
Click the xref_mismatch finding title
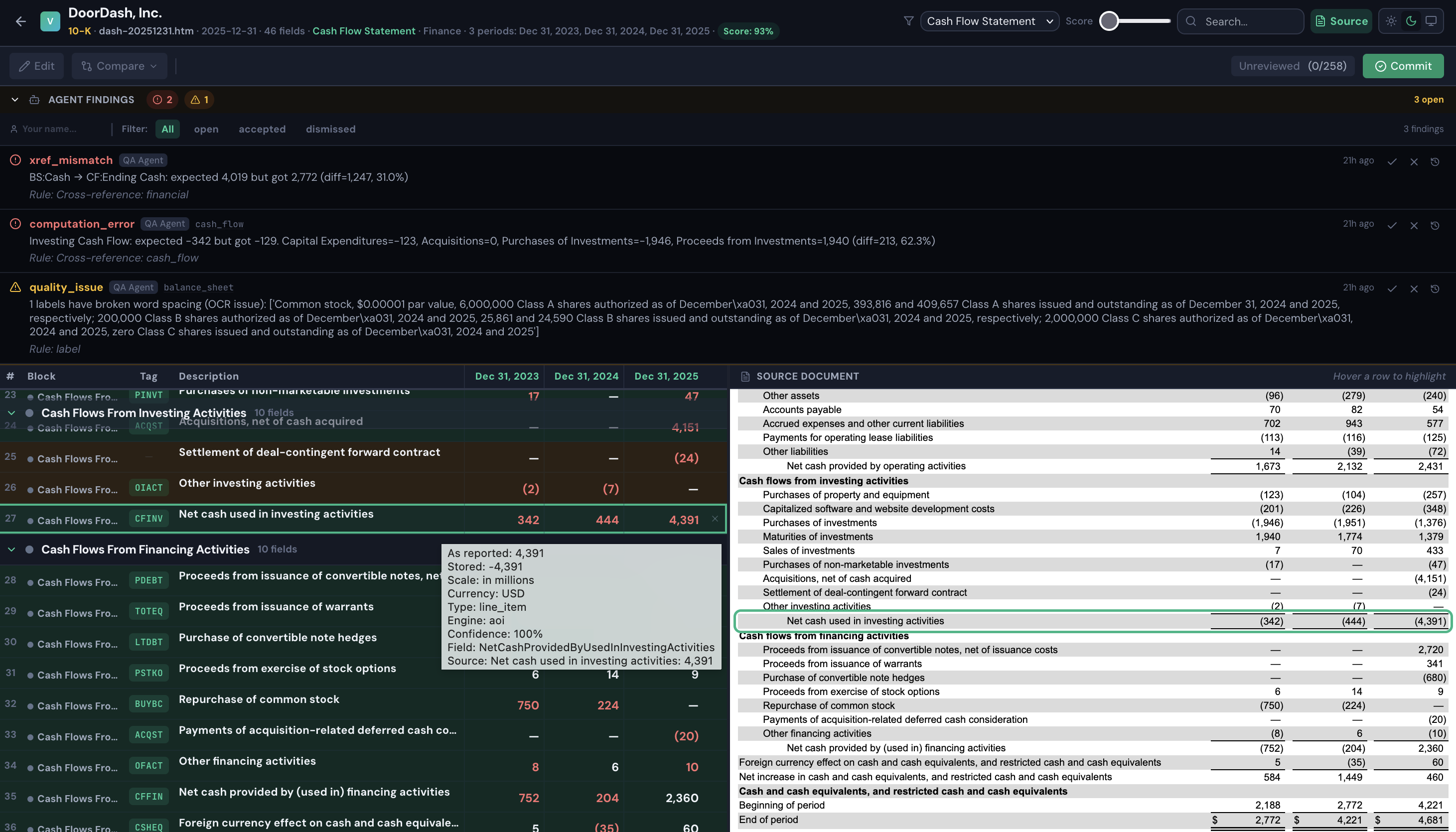pyautogui.click(x=71, y=160)
